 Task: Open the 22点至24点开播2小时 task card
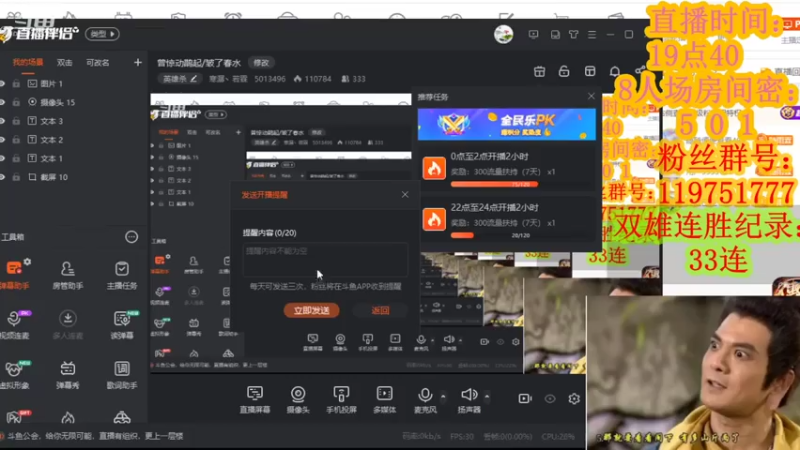[x=507, y=220]
